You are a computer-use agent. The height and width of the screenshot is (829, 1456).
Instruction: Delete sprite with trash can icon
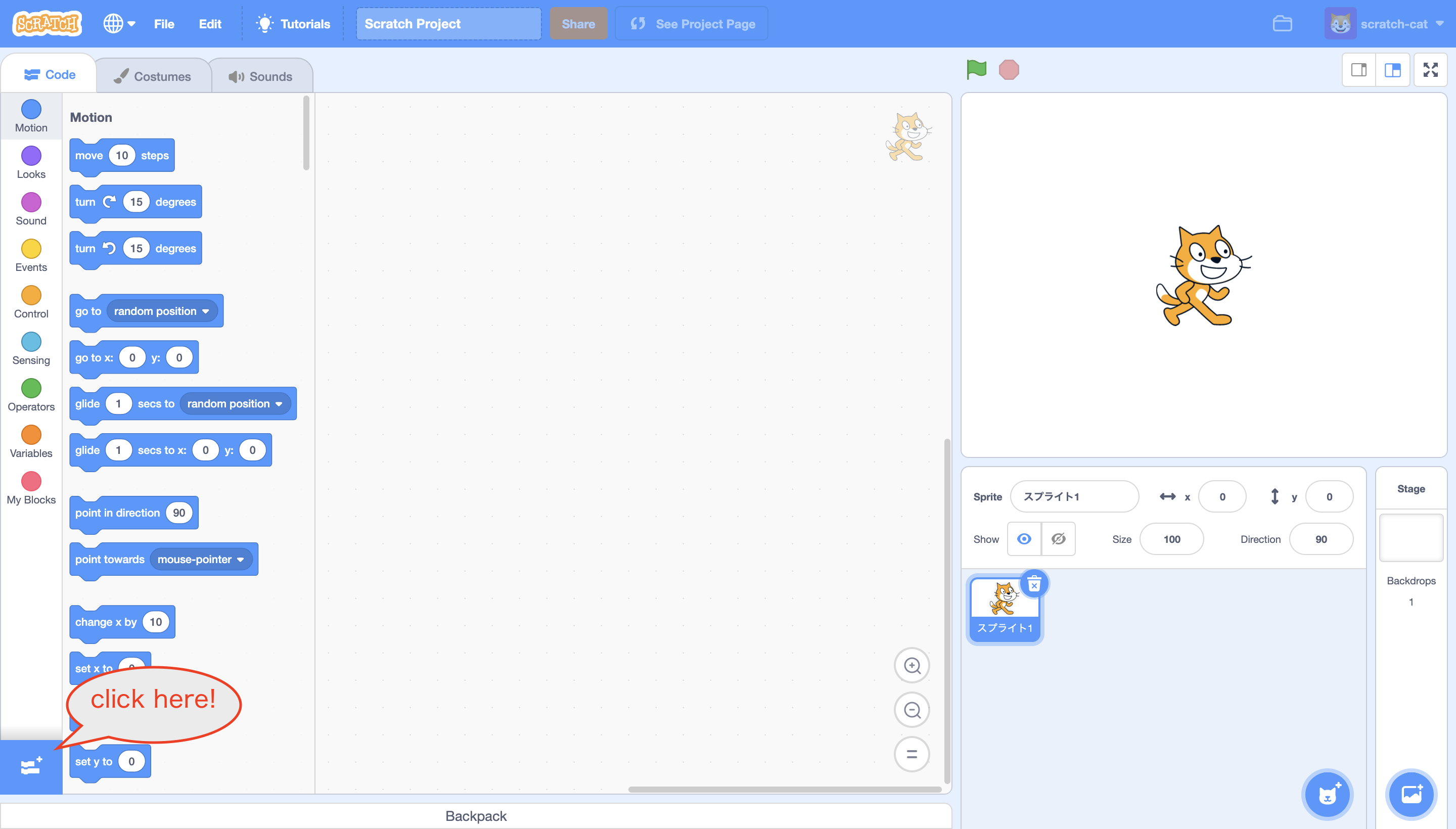click(1034, 584)
